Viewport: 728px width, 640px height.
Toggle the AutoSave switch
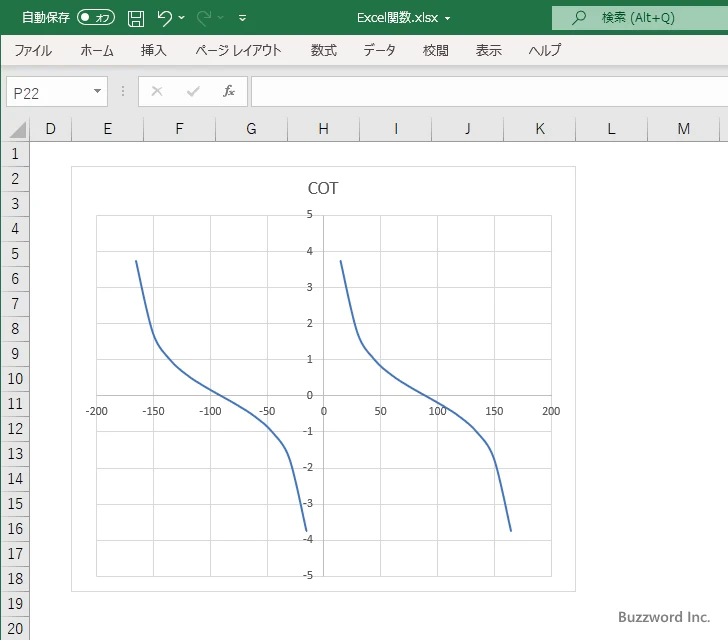pyautogui.click(x=96, y=18)
